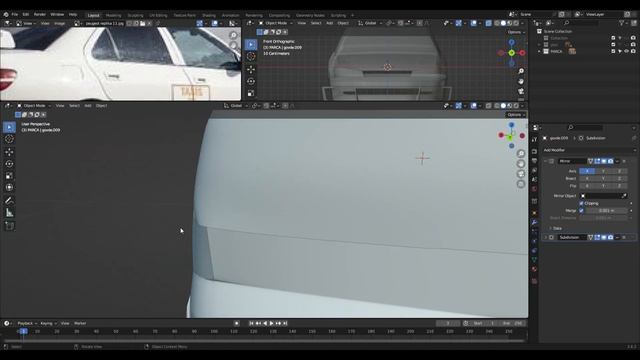
Task: Toggle Mirror modifier render camera icon
Action: pyautogui.click(x=610, y=161)
